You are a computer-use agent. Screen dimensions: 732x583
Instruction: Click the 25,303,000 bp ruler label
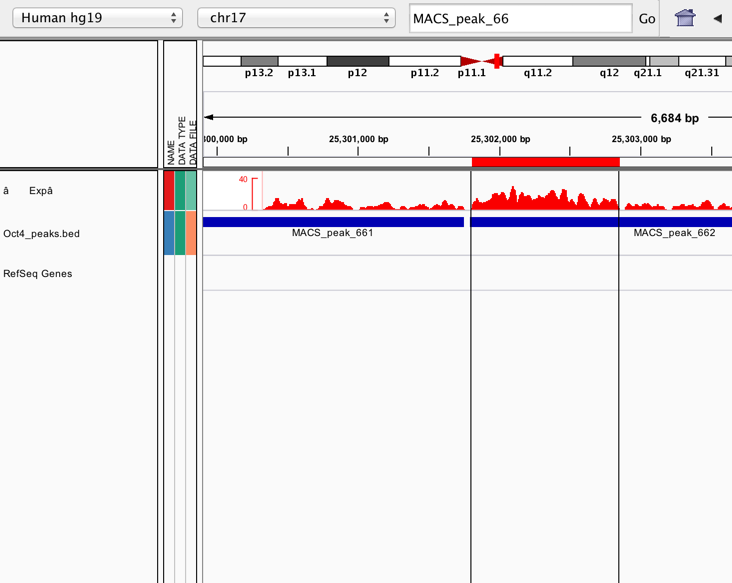click(641, 139)
